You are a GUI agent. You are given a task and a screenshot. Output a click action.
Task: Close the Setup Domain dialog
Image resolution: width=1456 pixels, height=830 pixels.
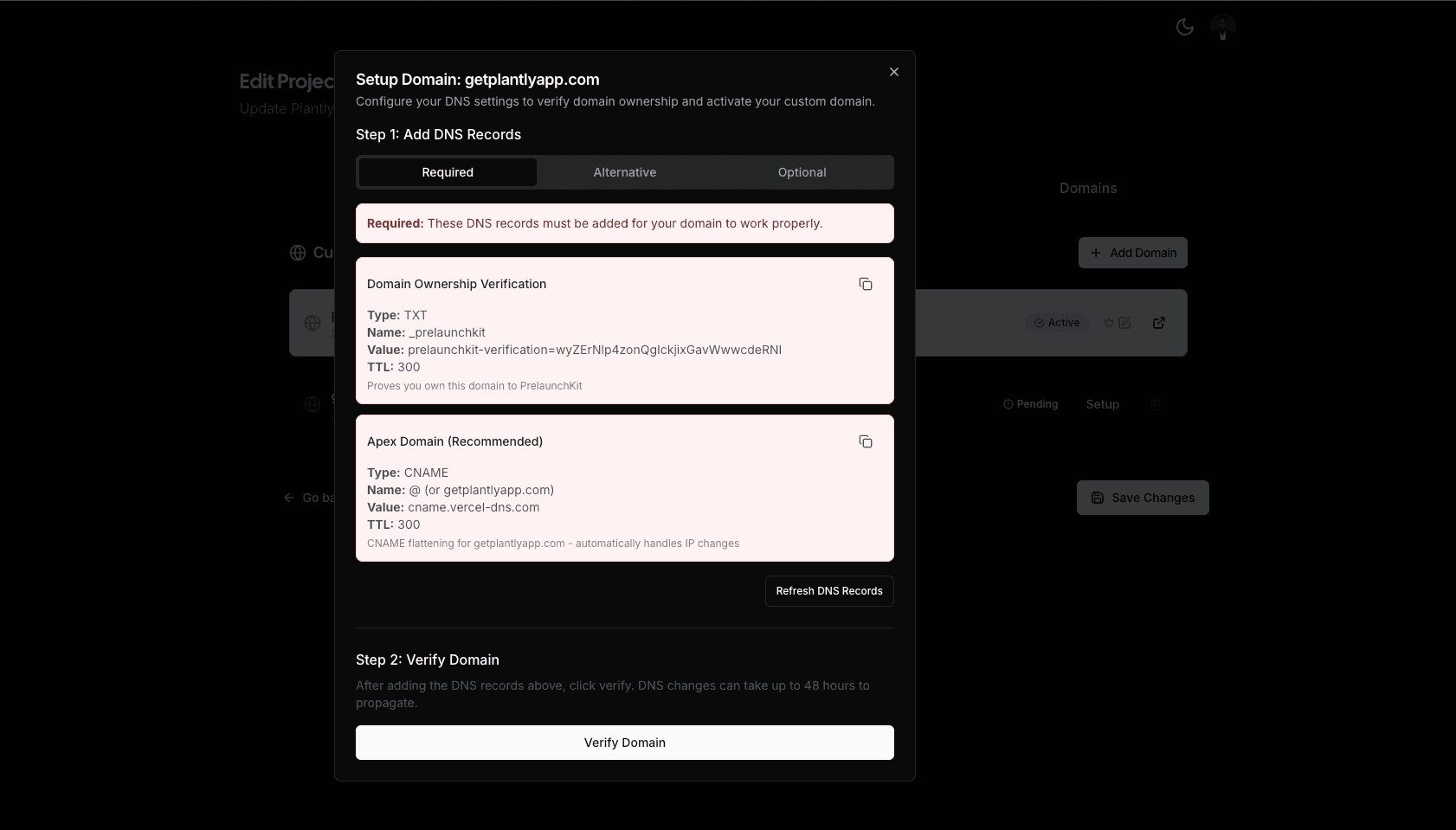893,72
